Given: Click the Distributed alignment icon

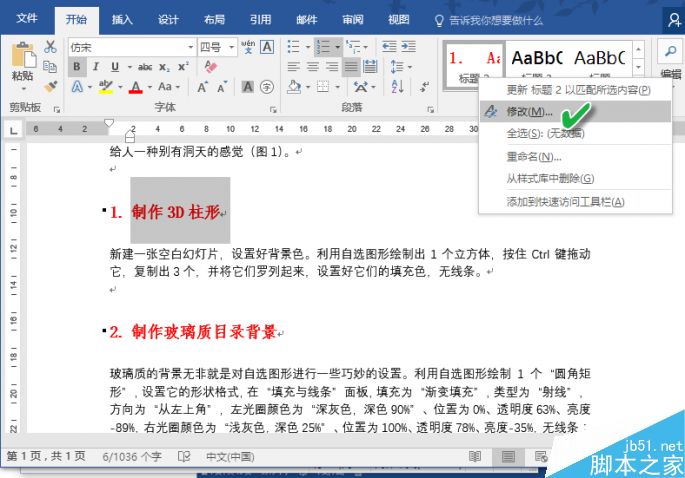Looking at the screenshot, I should coord(370,67).
